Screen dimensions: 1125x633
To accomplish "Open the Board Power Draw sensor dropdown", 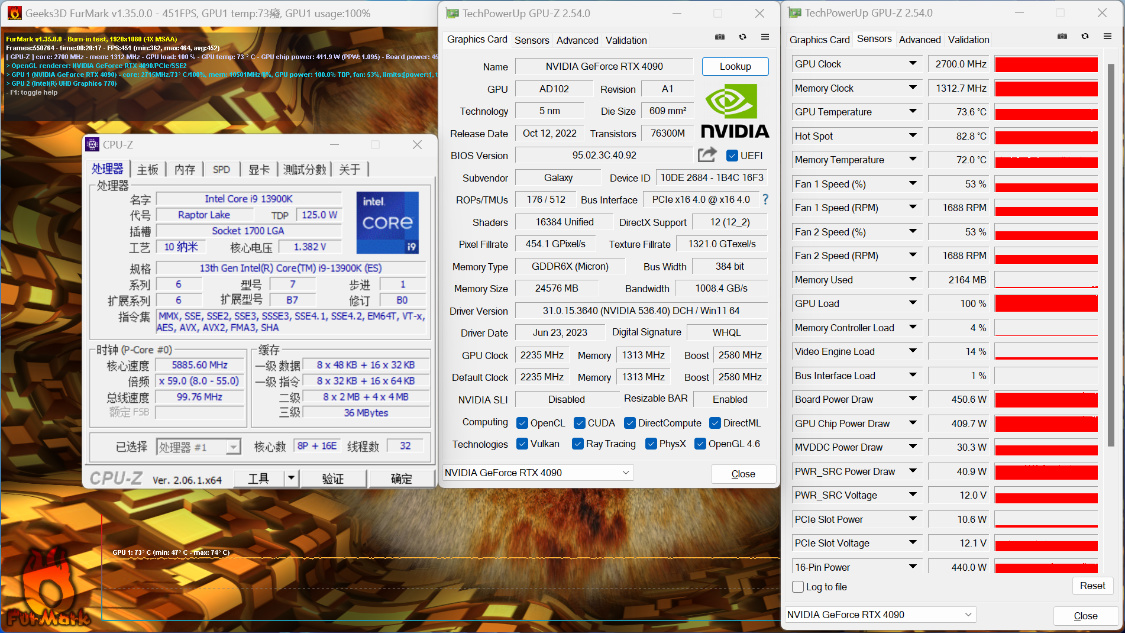I will [913, 399].
